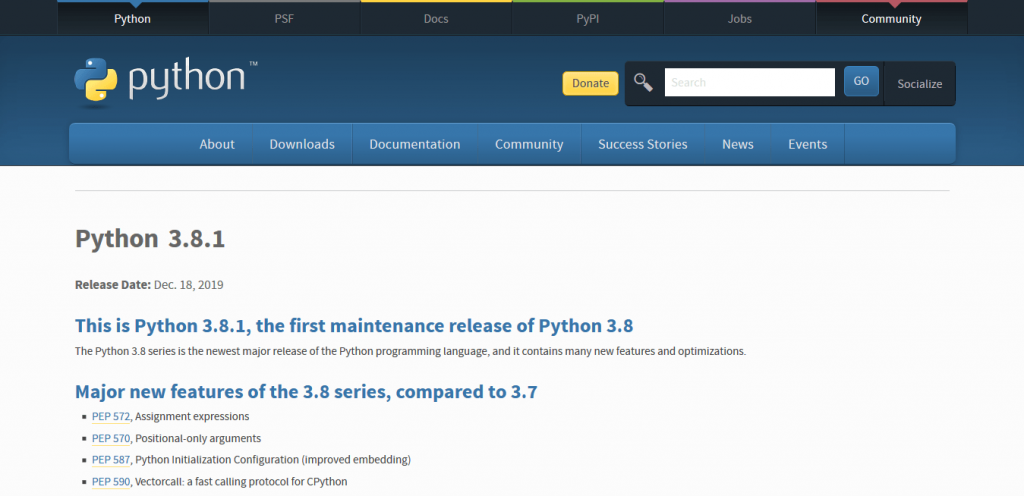The height and width of the screenshot is (496, 1024).
Task: Click the 'Positional-only arguments' list text
Action: tap(198, 438)
